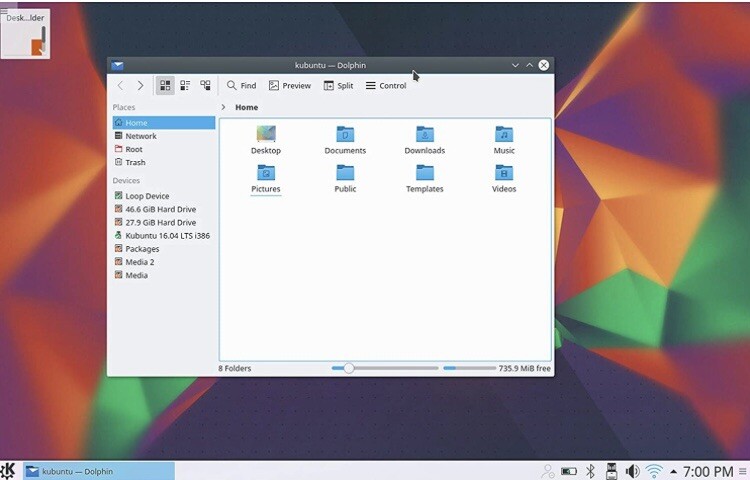Open the K application launcher
The image size is (750, 480).
[8, 471]
